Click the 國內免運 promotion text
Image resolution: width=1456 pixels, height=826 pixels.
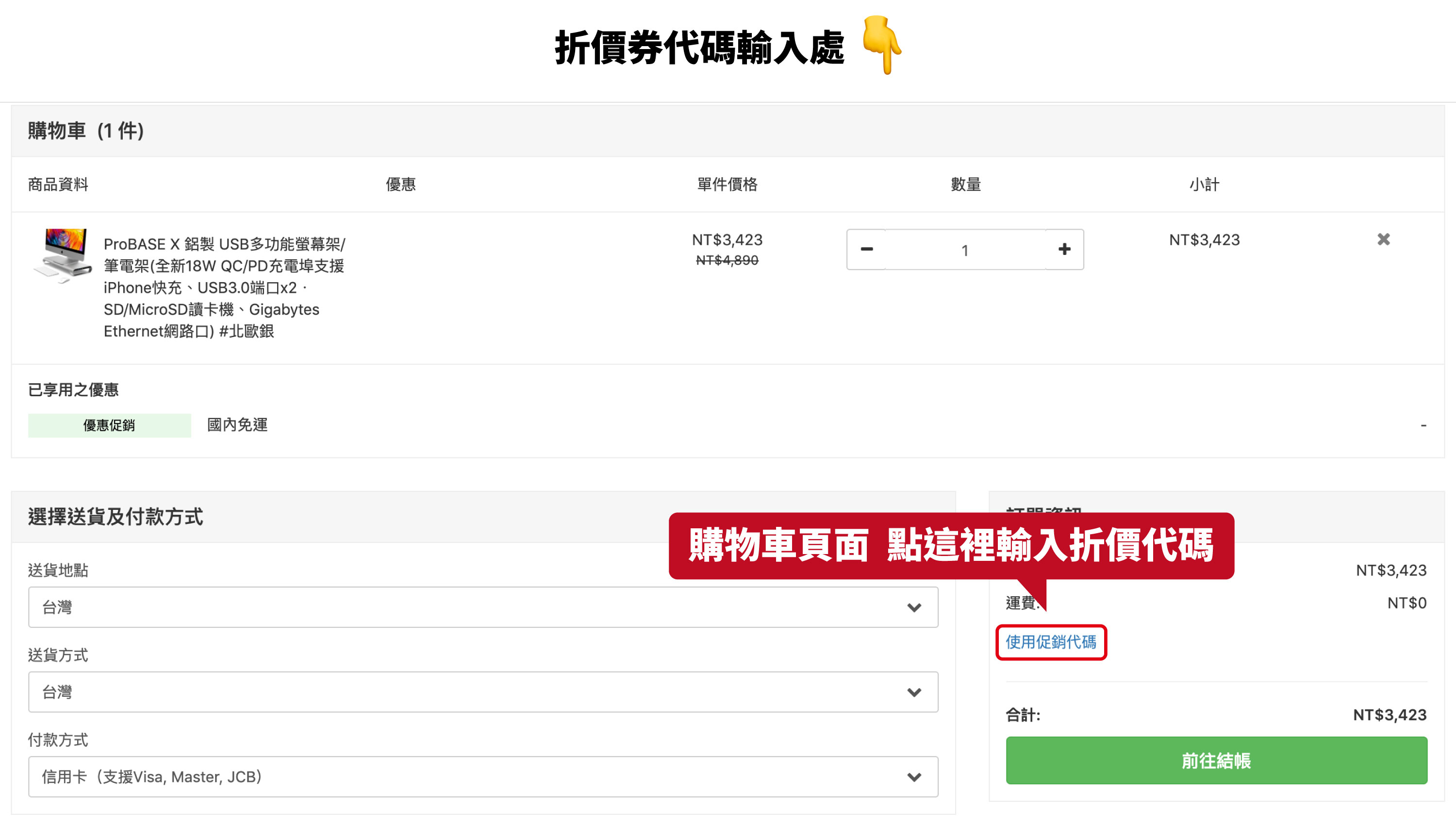(x=237, y=425)
